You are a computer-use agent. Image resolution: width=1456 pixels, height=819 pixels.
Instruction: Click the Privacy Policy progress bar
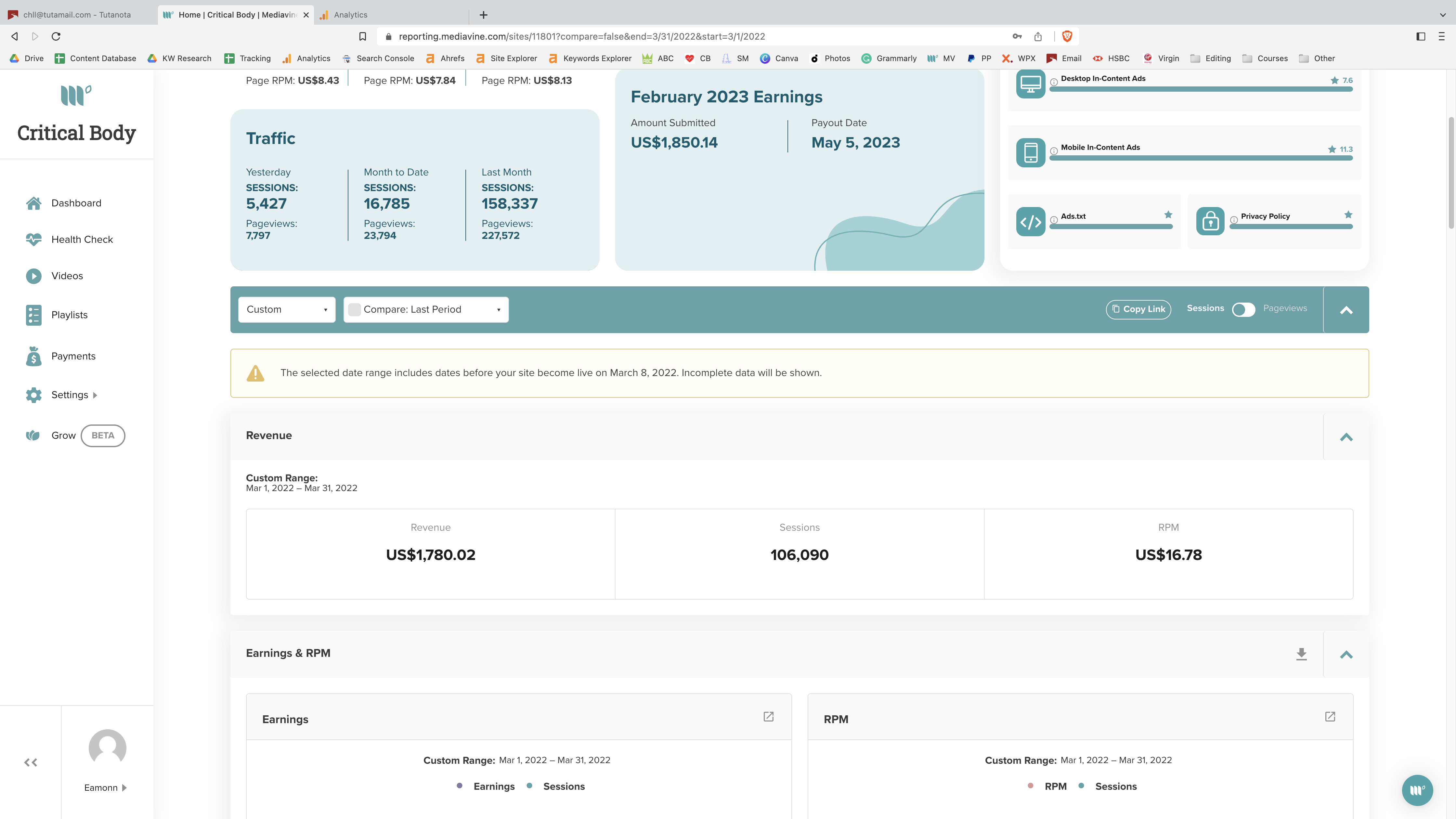pyautogui.click(x=1290, y=227)
